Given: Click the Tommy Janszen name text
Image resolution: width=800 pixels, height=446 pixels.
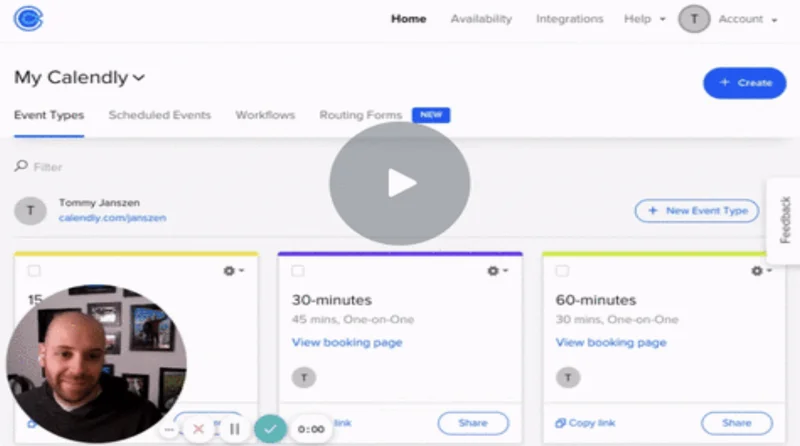Looking at the screenshot, I should coord(99,203).
